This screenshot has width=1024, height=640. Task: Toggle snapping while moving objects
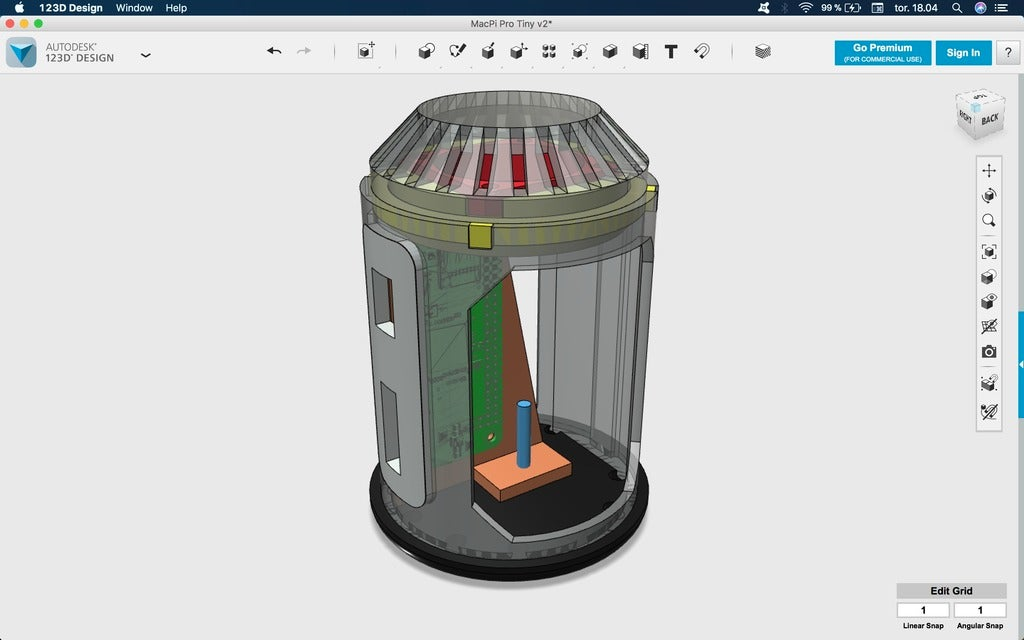[989, 383]
